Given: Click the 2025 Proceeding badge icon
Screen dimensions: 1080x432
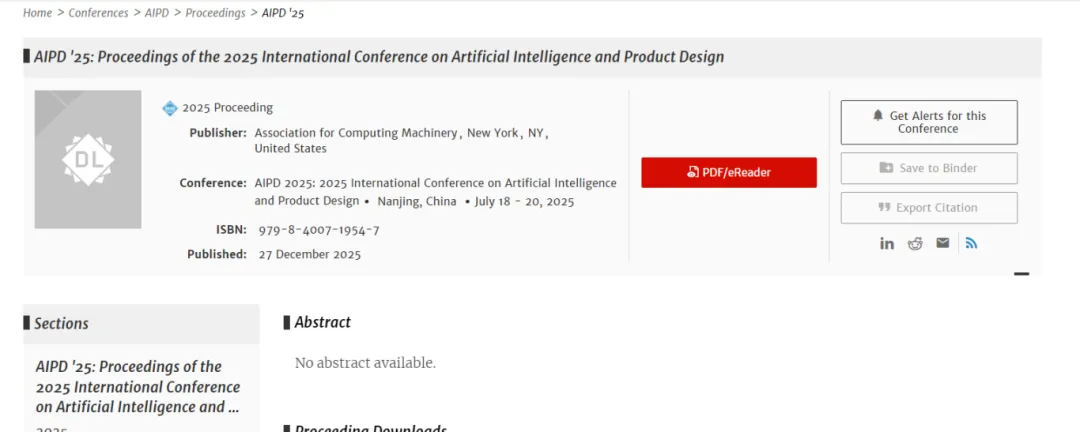Looking at the screenshot, I should (x=170, y=108).
